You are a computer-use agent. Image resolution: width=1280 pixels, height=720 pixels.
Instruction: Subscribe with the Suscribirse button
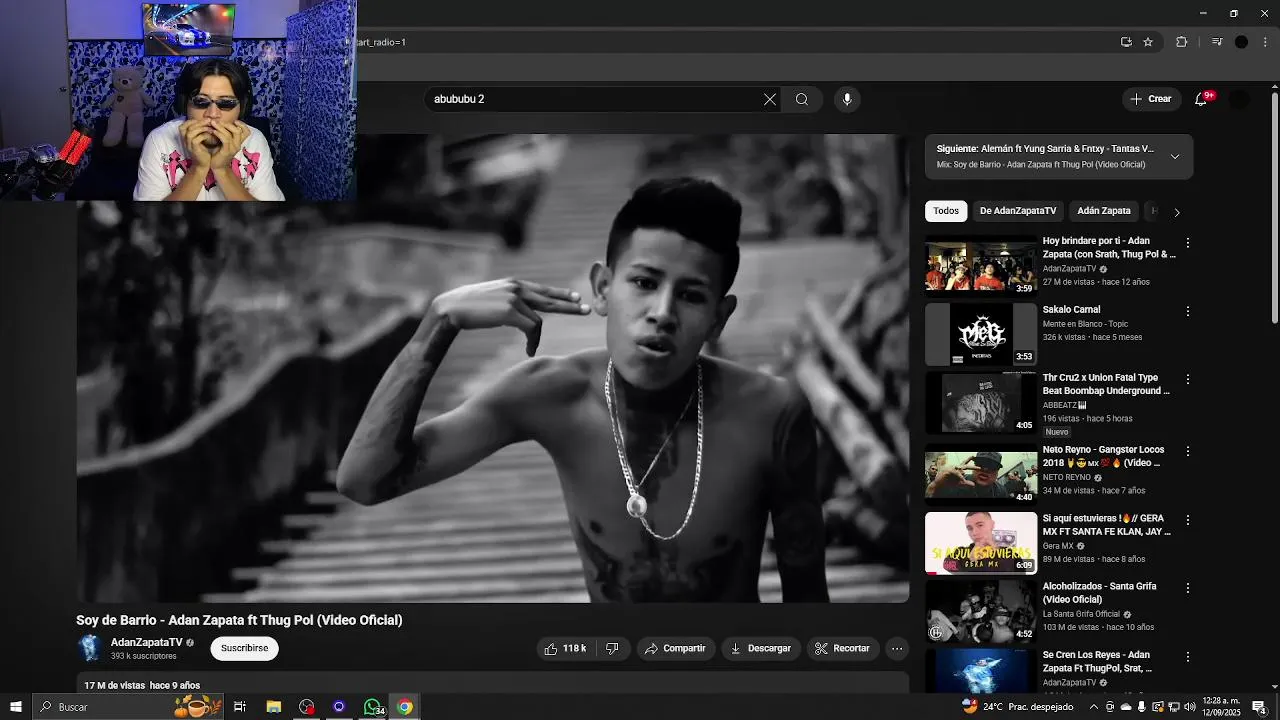(244, 648)
